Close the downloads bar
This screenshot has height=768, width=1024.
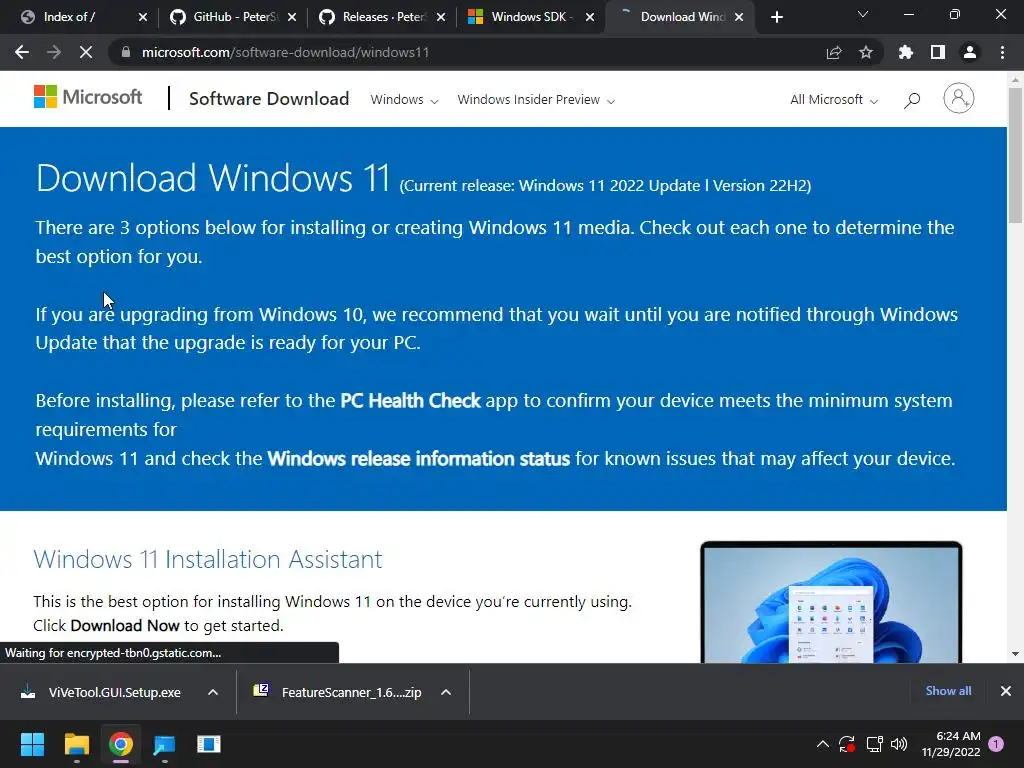(1006, 691)
